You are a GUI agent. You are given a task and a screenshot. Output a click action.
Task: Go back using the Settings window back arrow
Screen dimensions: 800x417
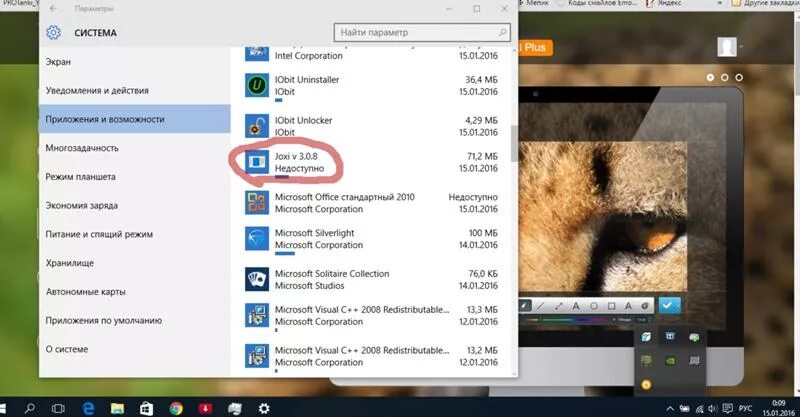click(x=53, y=9)
